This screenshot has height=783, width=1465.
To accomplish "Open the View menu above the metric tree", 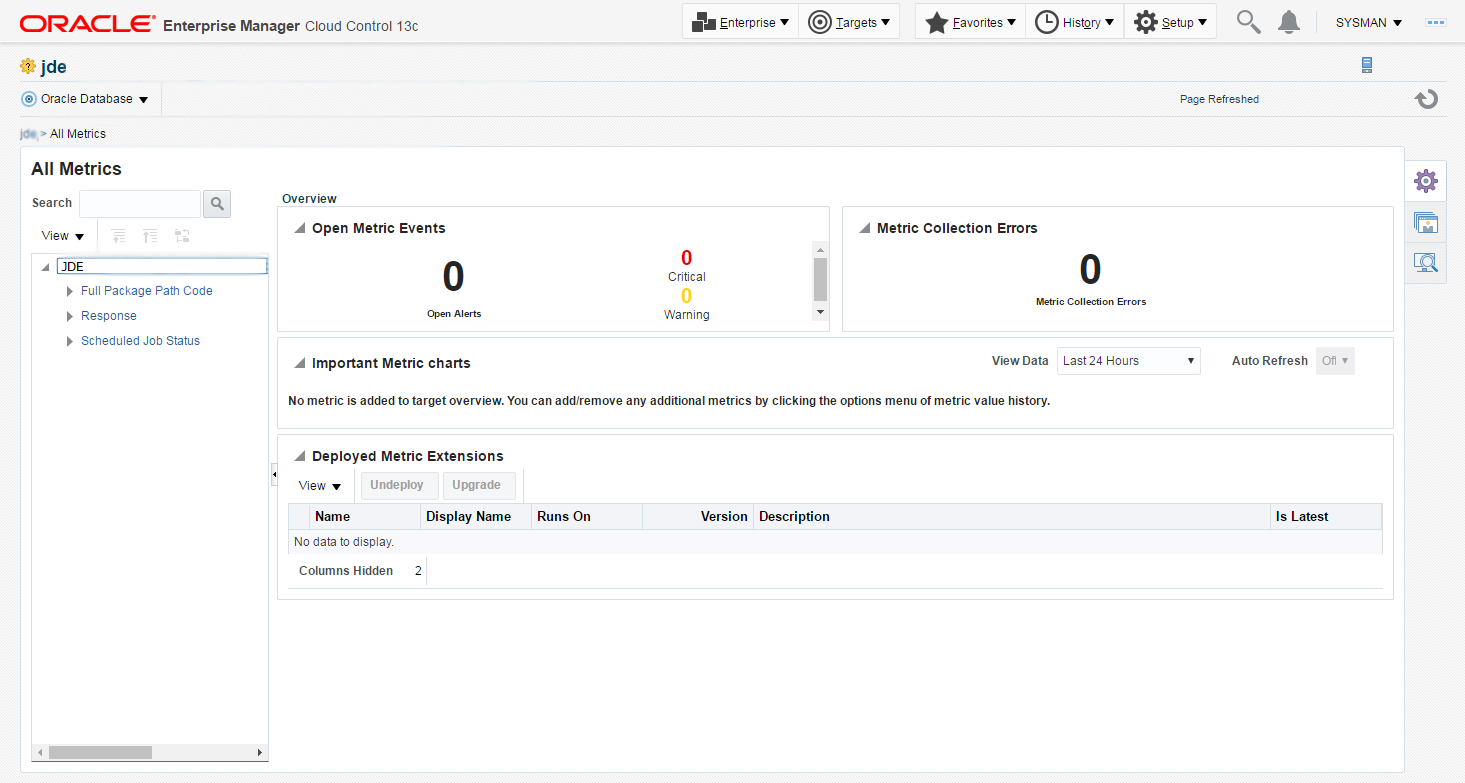I will [63, 236].
